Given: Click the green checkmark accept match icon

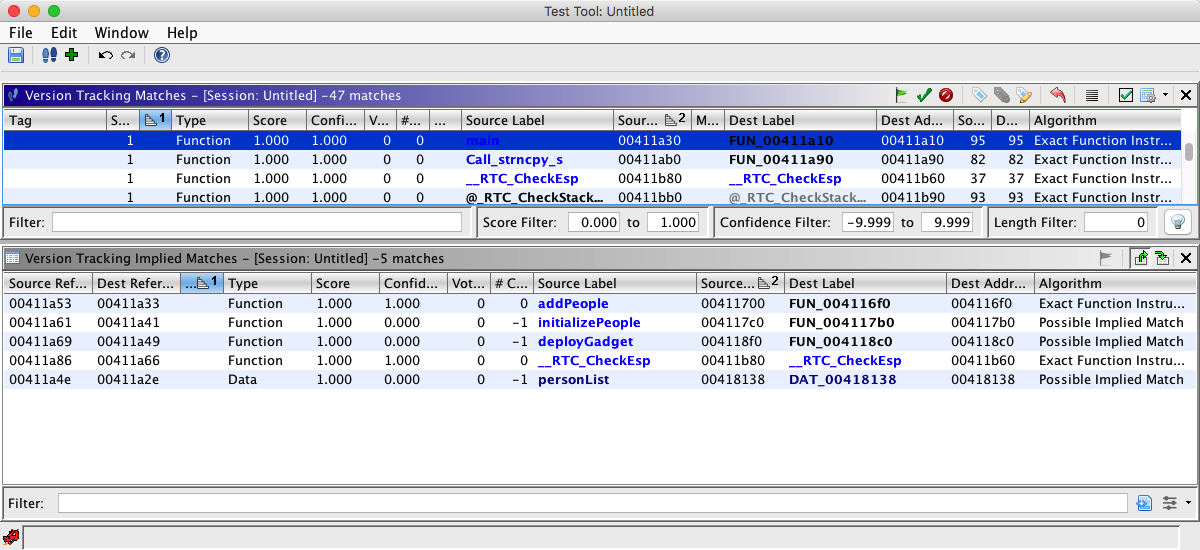Looking at the screenshot, I should pos(924,95).
